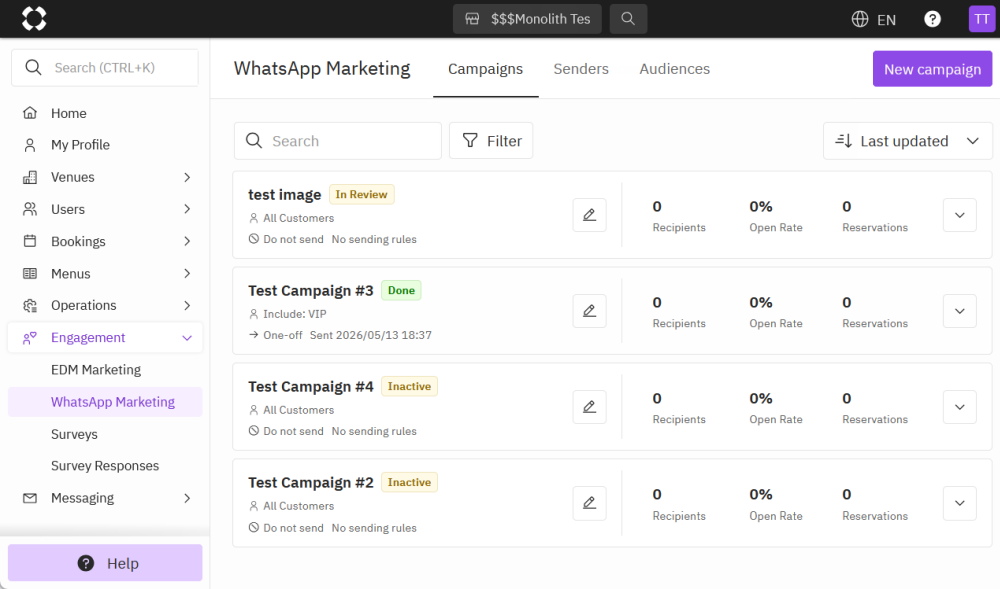Image resolution: width=1000 pixels, height=589 pixels.
Task: Click Sent 2026/05/13 18:37 text
Action: (371, 335)
